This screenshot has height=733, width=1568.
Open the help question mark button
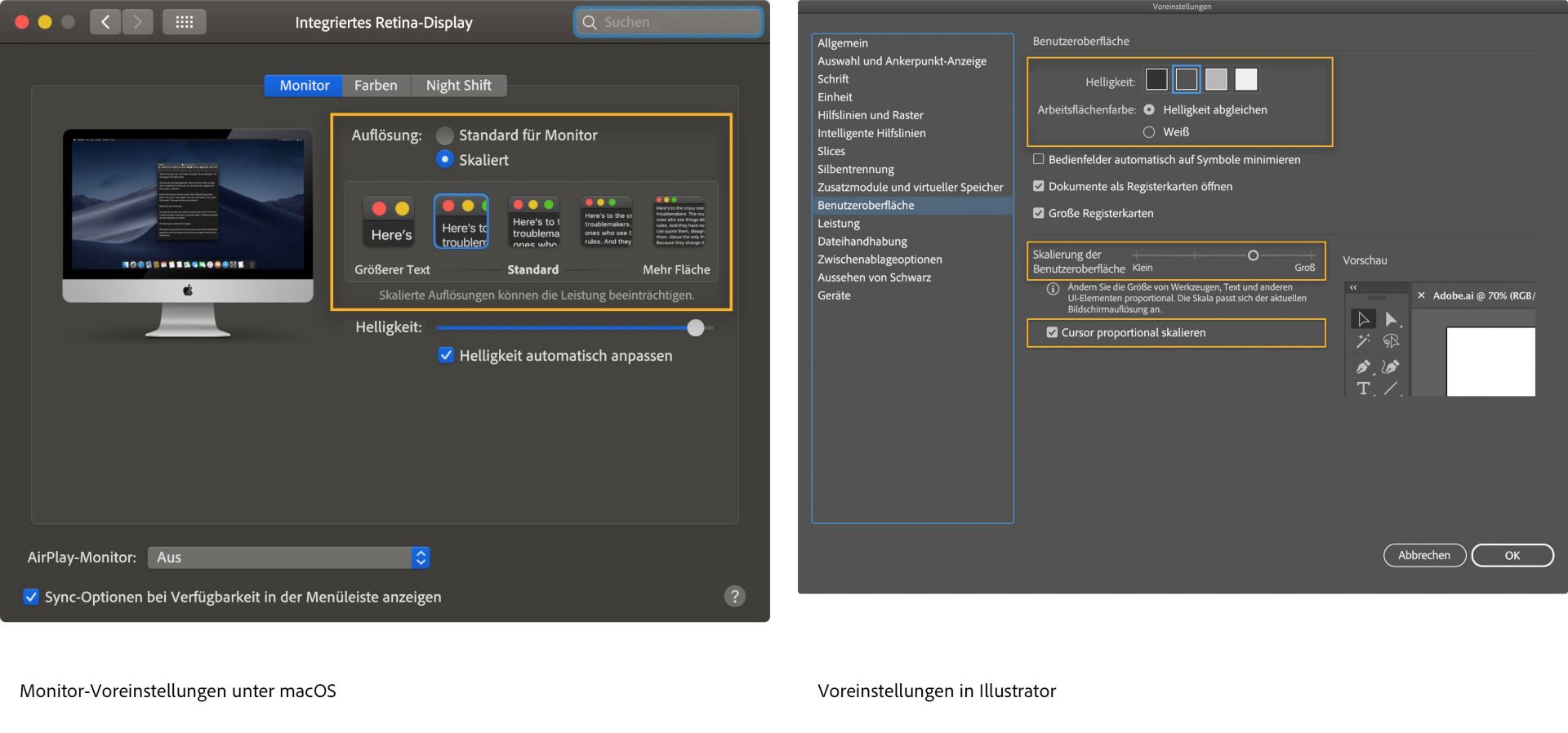(734, 596)
